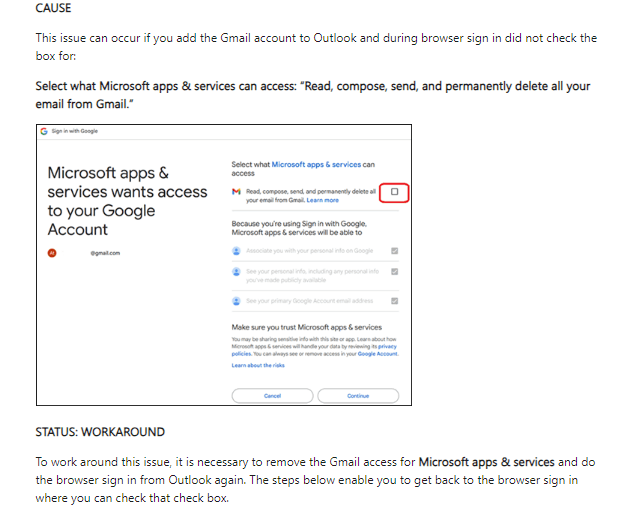Click person icon beside 'Associate you with'
640x519 pixels.
(x=236, y=251)
